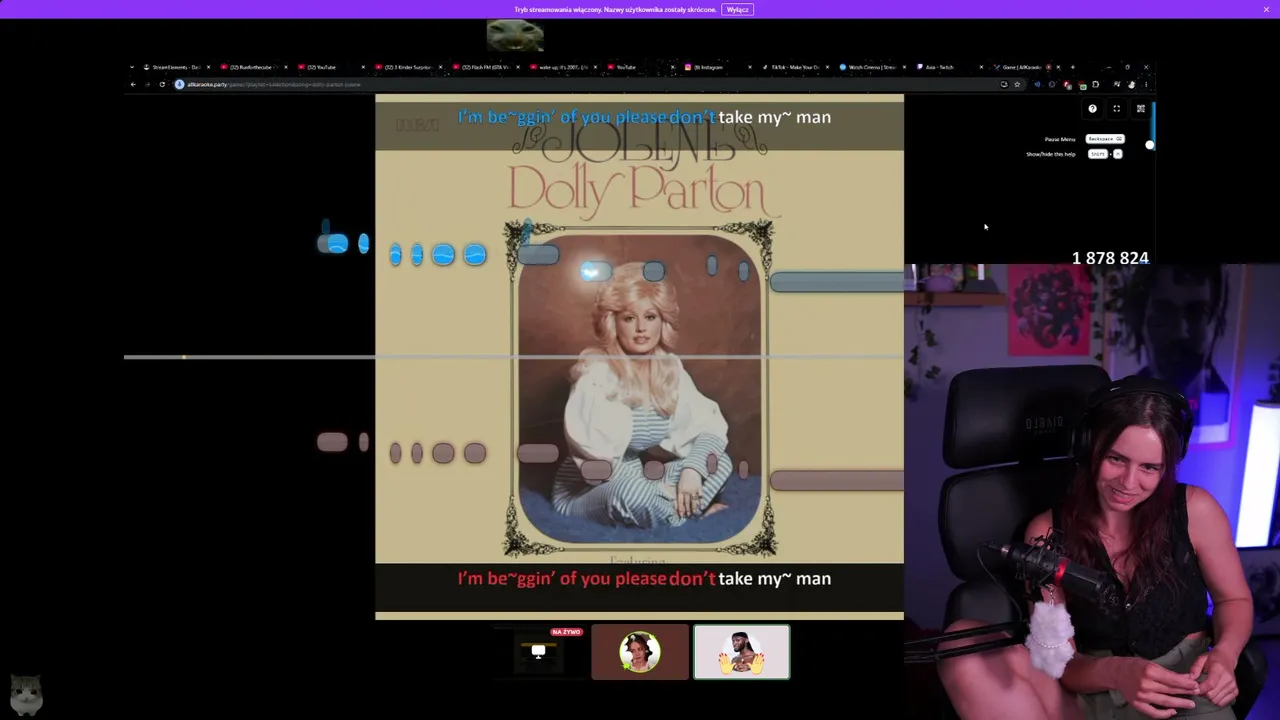1280x720 pixels.
Task: Adjust the vertical volume slider knob
Action: coord(1150,145)
